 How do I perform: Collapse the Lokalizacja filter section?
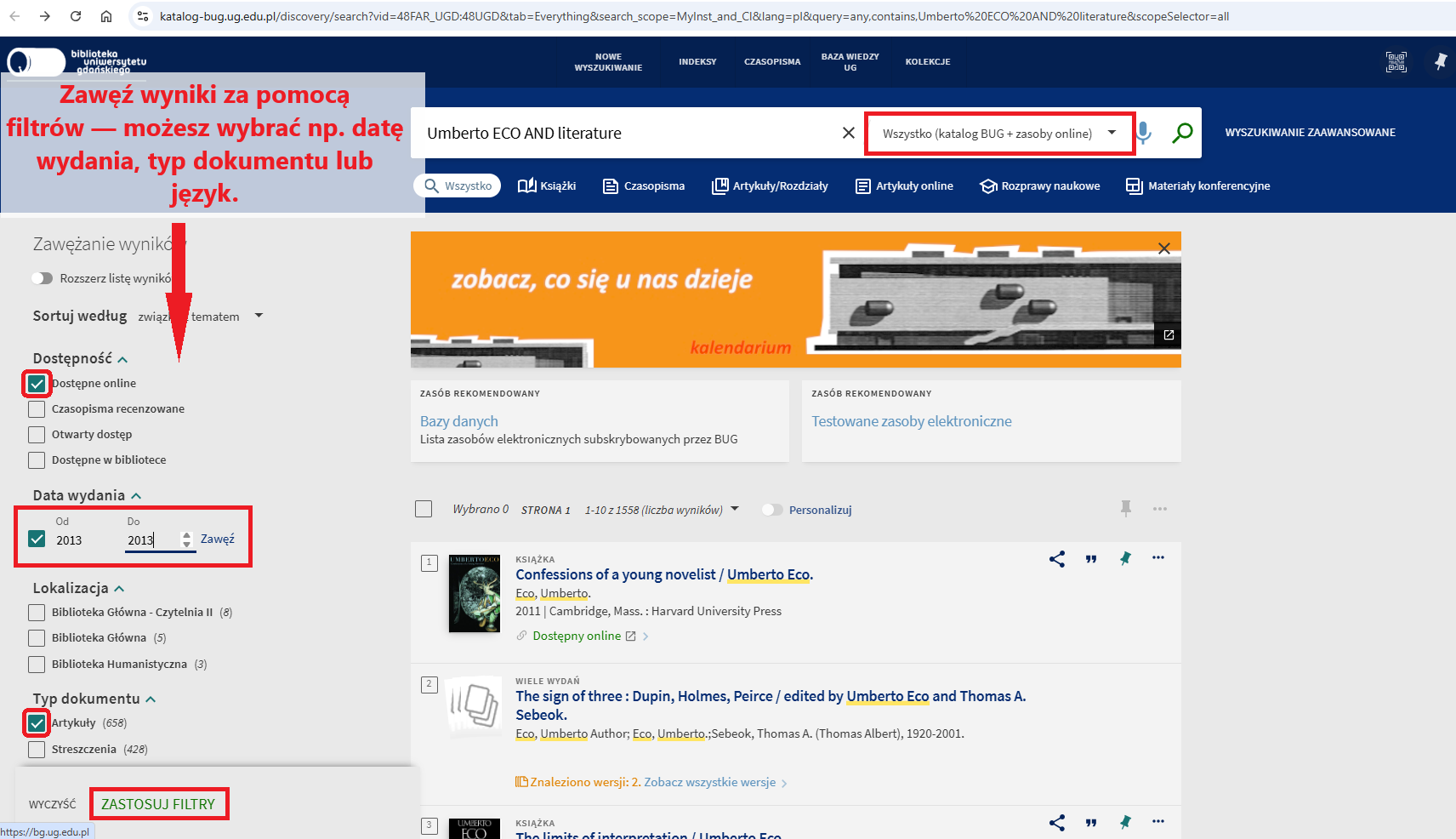pos(119,589)
